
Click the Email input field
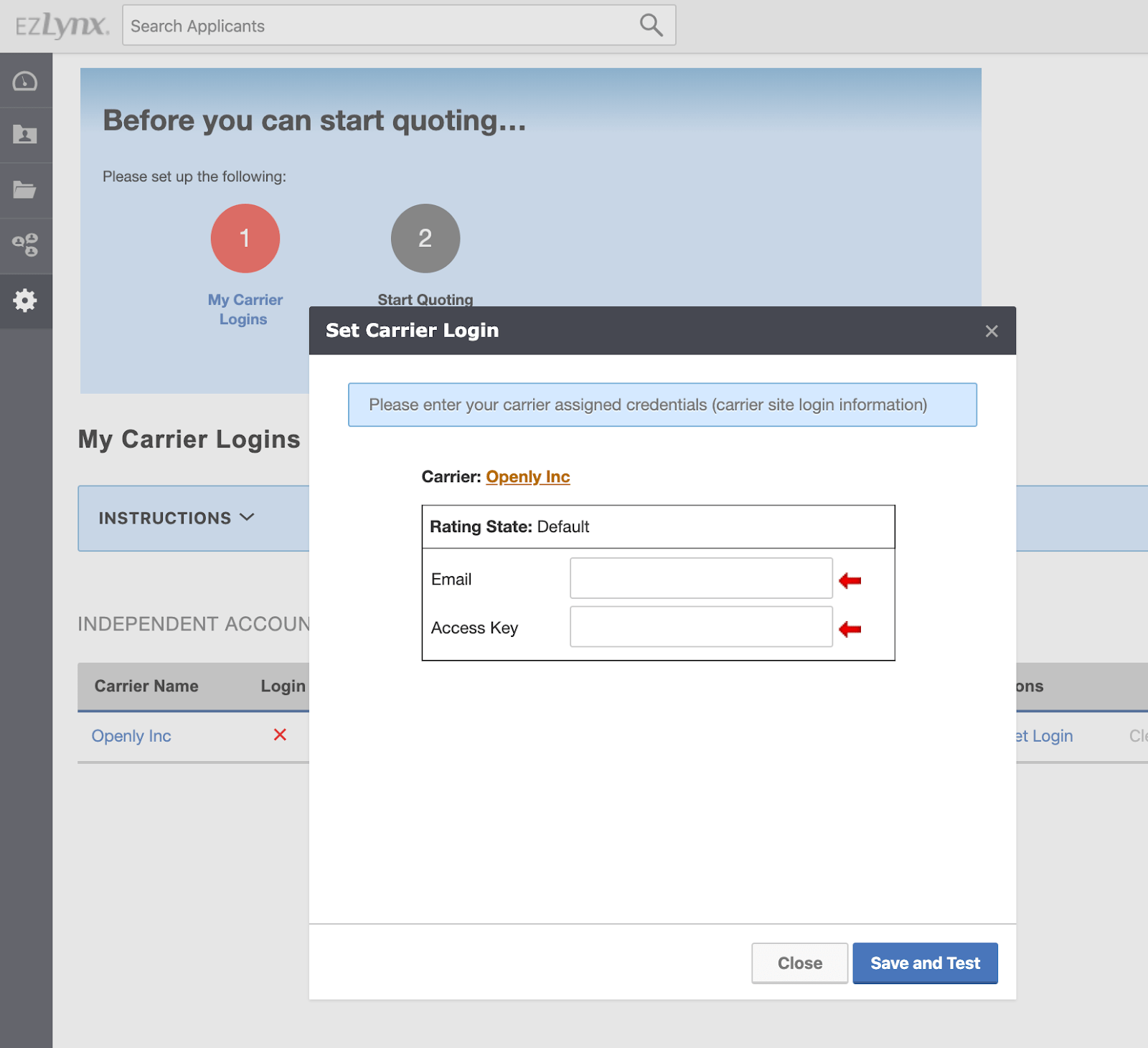tap(700, 578)
